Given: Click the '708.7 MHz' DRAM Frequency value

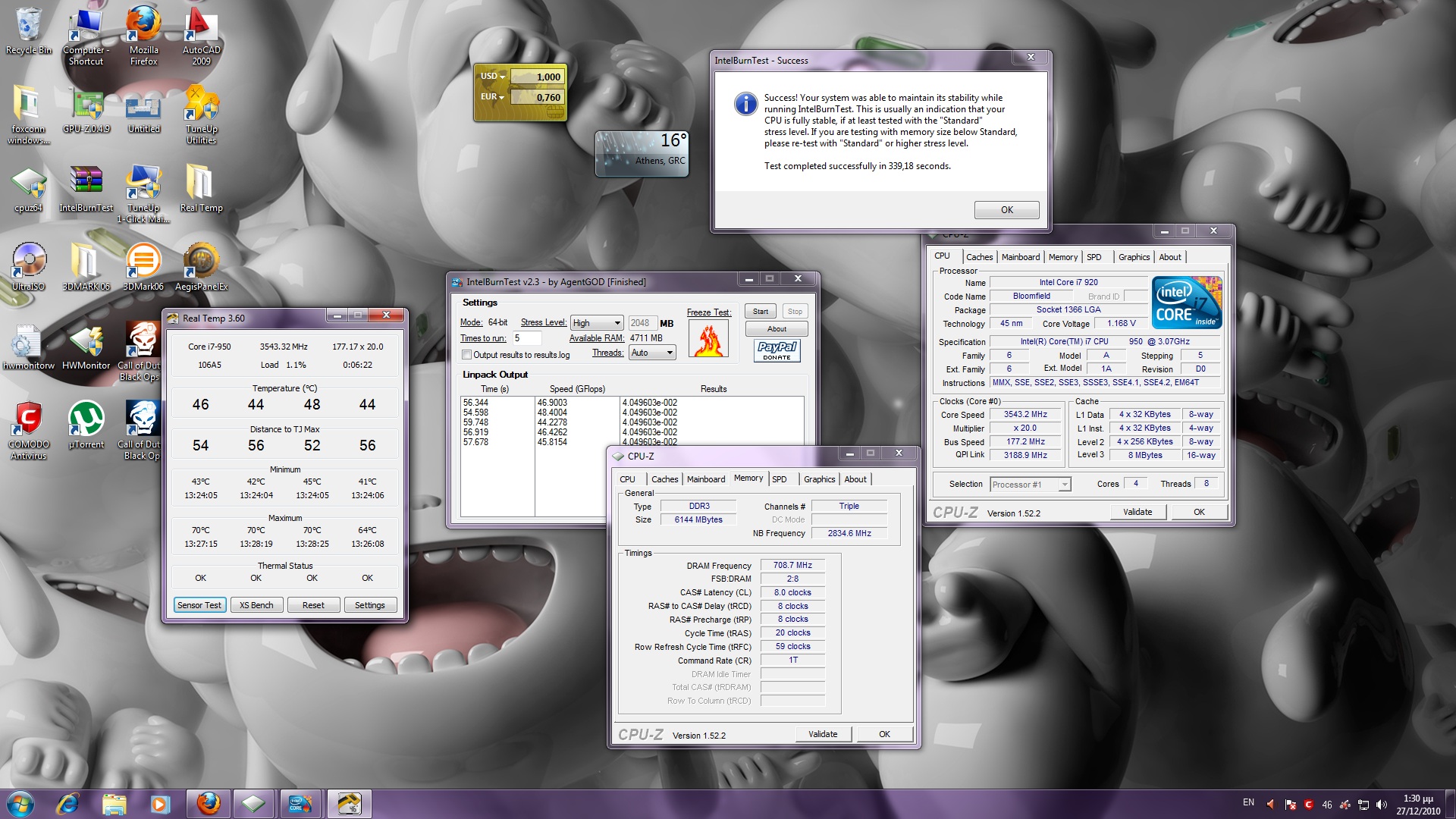Looking at the screenshot, I should click(x=792, y=566).
